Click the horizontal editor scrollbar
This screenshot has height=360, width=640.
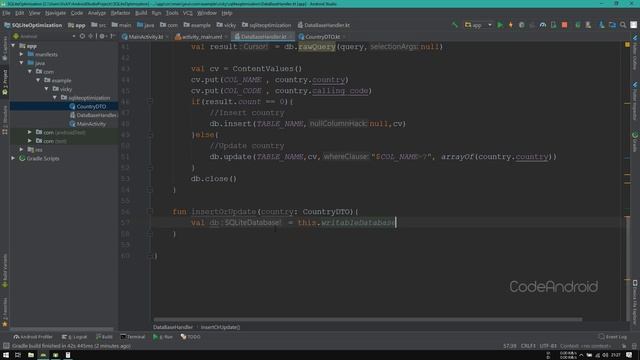click(367, 319)
